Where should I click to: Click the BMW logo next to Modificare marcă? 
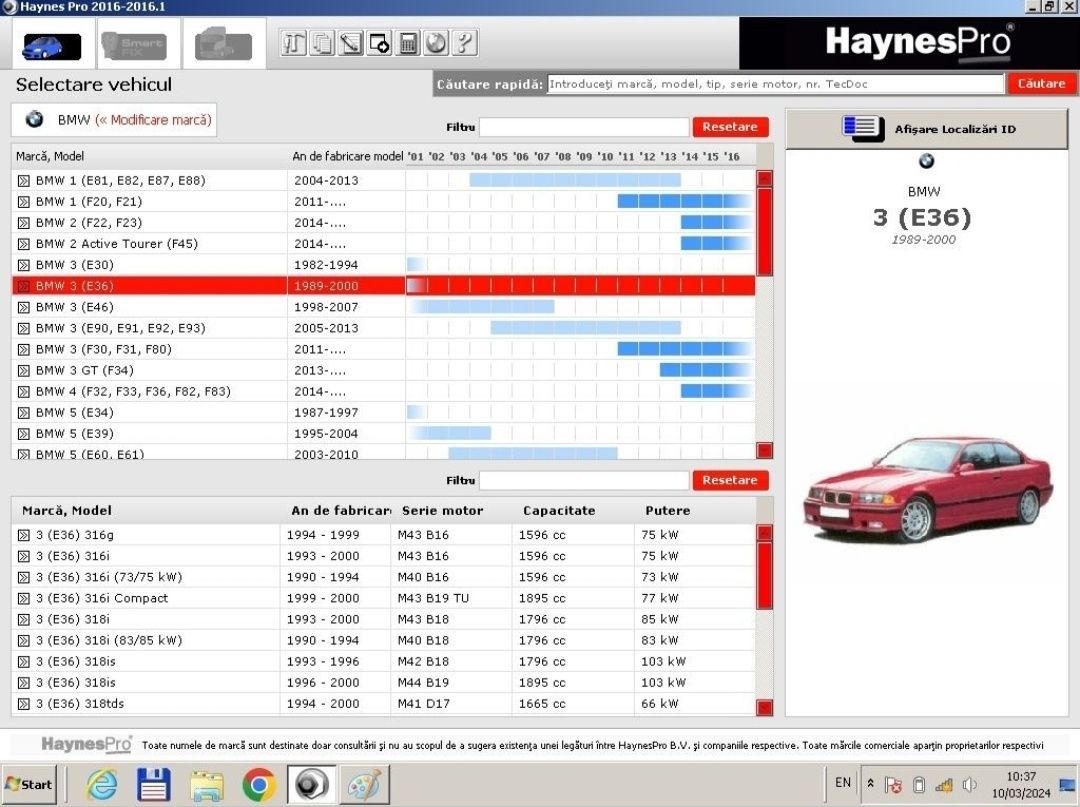pos(34,120)
